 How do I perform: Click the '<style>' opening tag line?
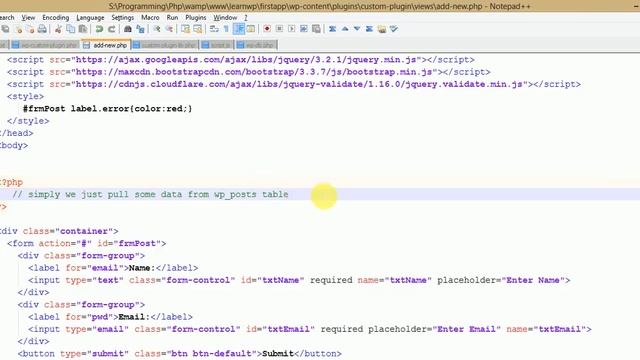[x=25, y=96]
